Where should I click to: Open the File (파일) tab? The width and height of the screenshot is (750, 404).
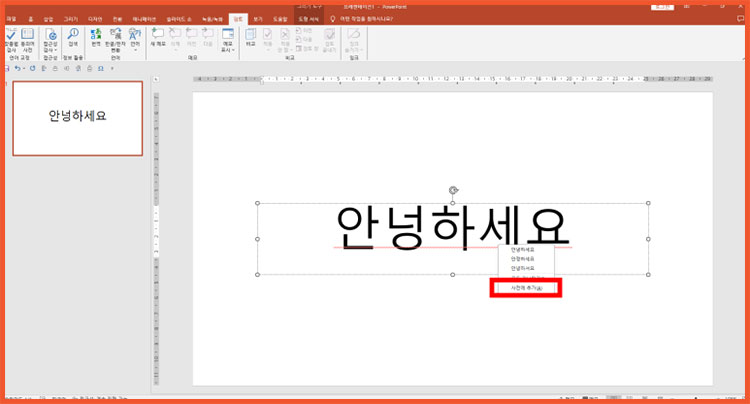[x=11, y=19]
